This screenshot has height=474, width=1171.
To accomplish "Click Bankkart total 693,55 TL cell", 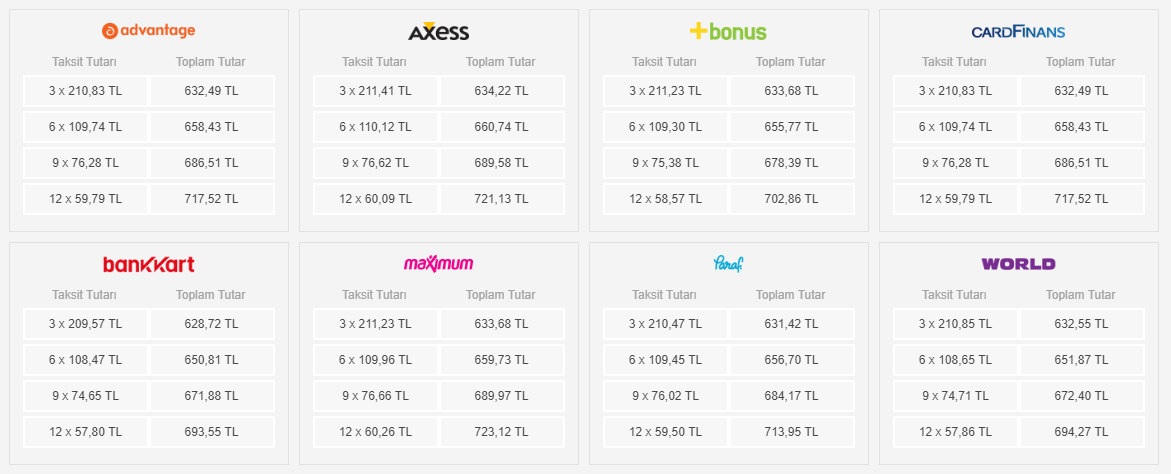I will 211,432.
